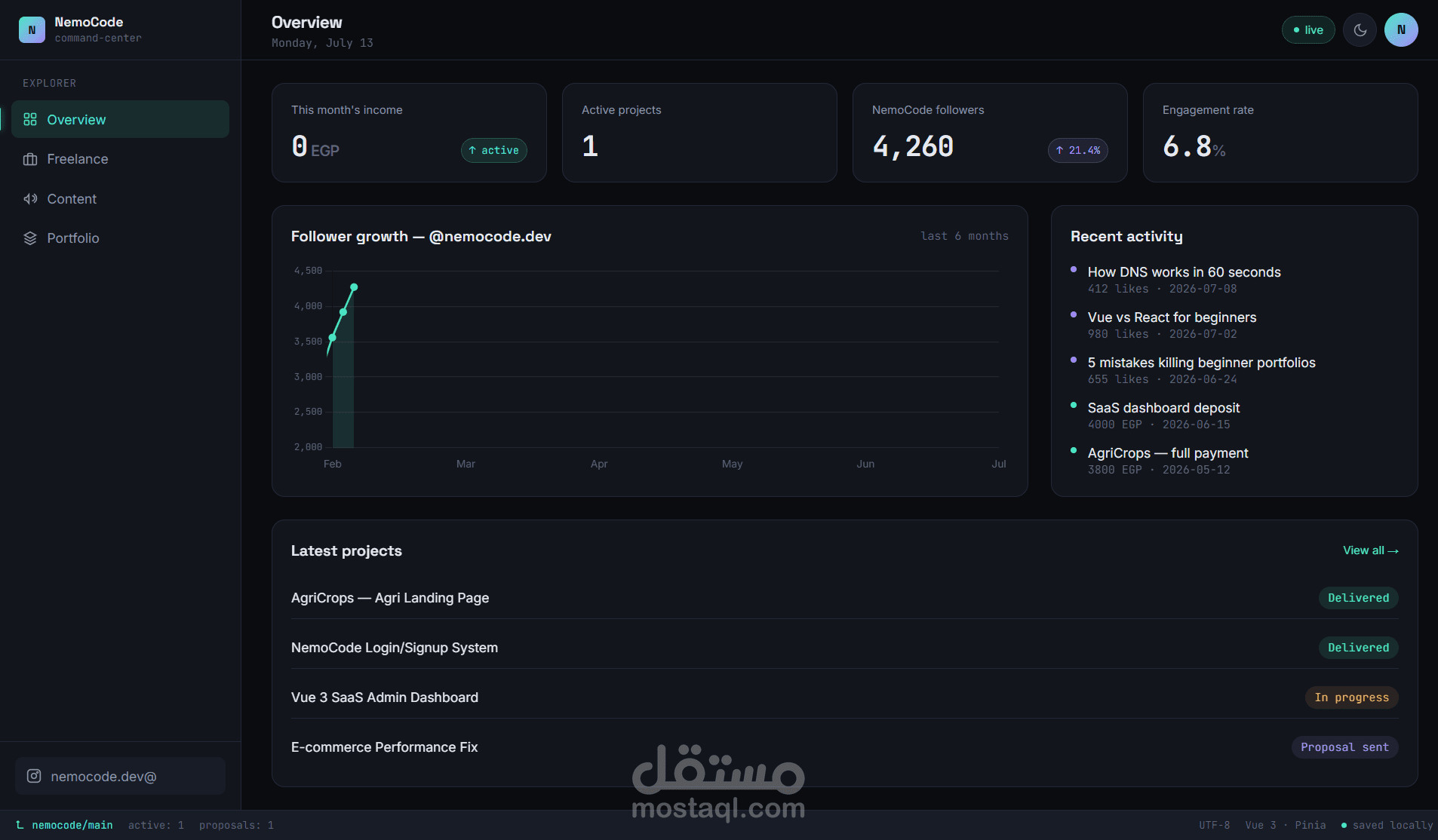Click the lowest data point on follower chart

(x=332, y=338)
